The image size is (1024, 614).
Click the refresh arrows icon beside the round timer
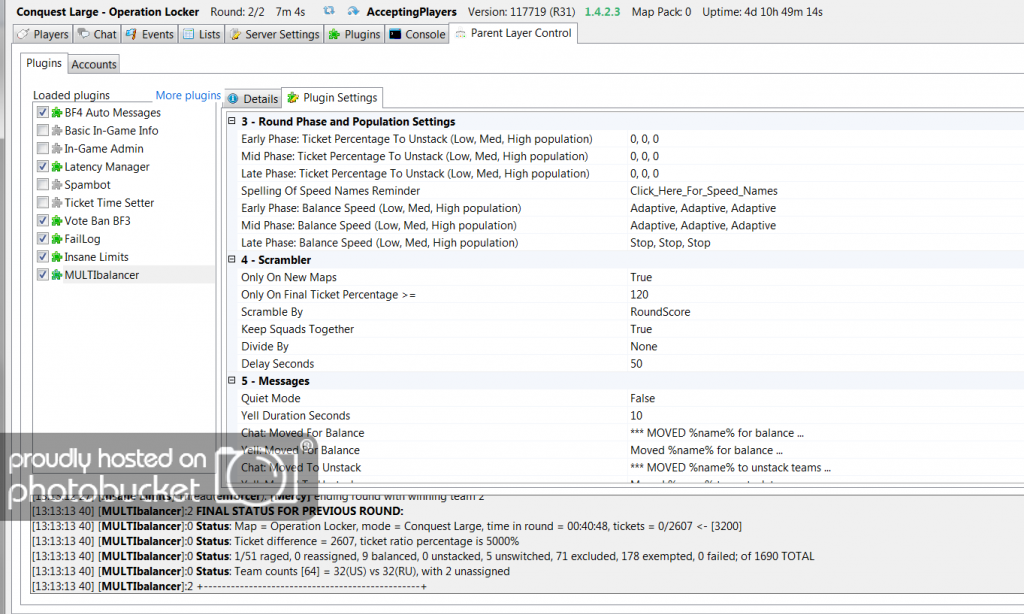pos(330,12)
